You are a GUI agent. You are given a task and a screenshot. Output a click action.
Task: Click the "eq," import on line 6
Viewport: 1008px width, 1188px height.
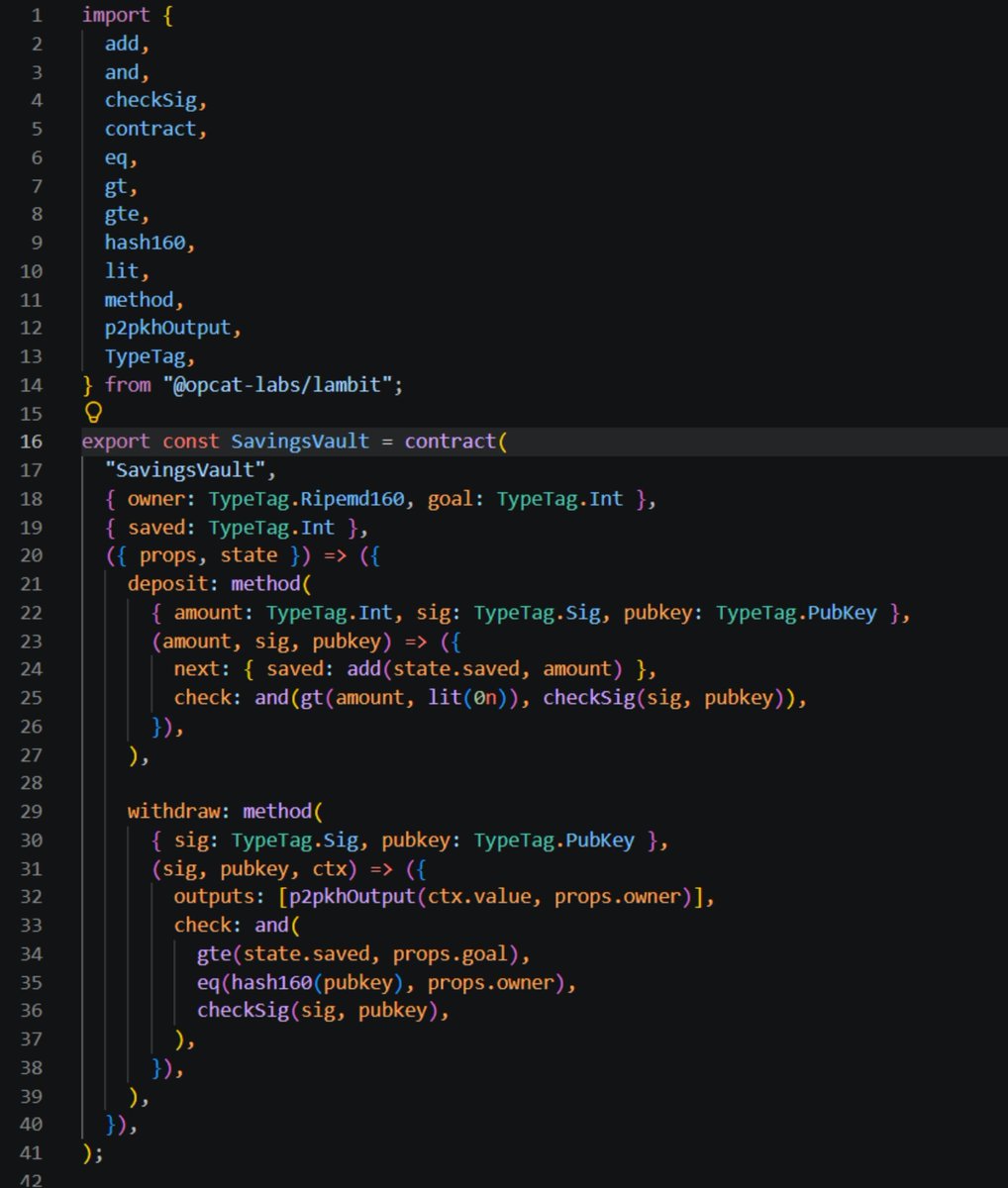(x=122, y=157)
